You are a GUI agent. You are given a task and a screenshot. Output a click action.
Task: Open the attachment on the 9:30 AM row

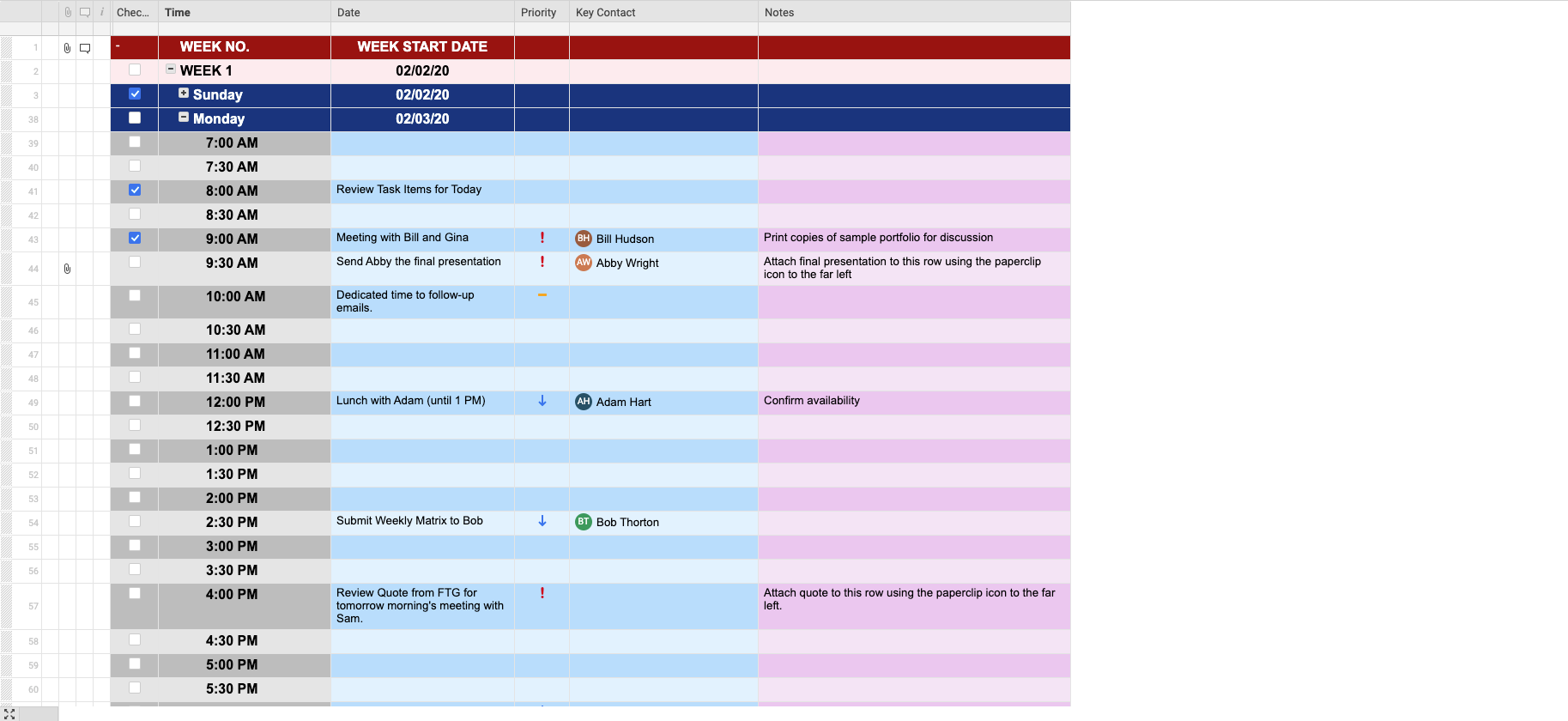point(67,269)
